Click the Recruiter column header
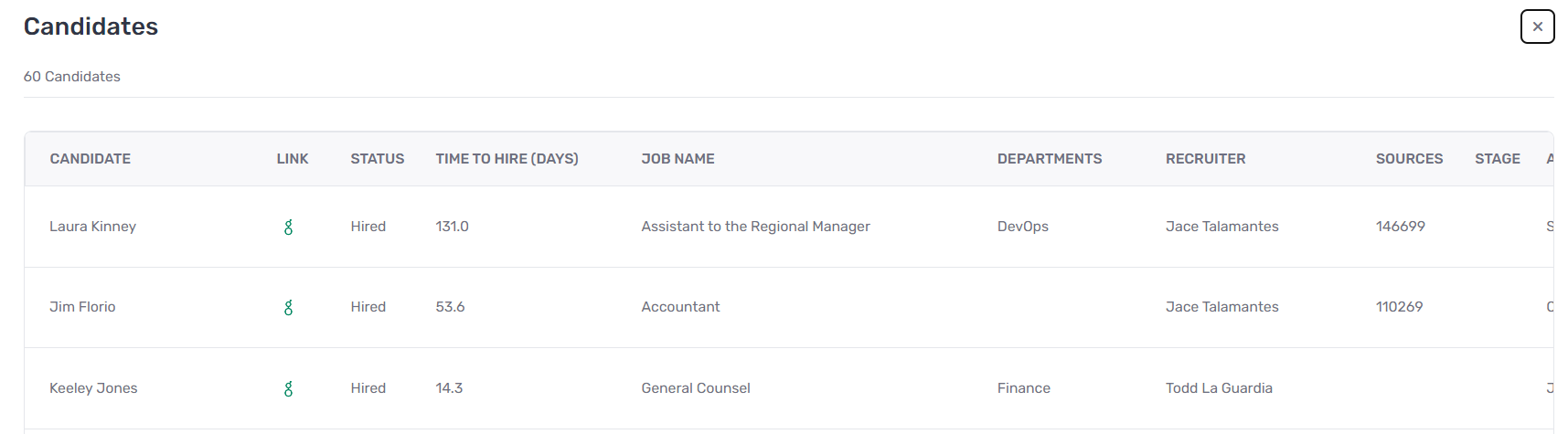 point(1205,159)
